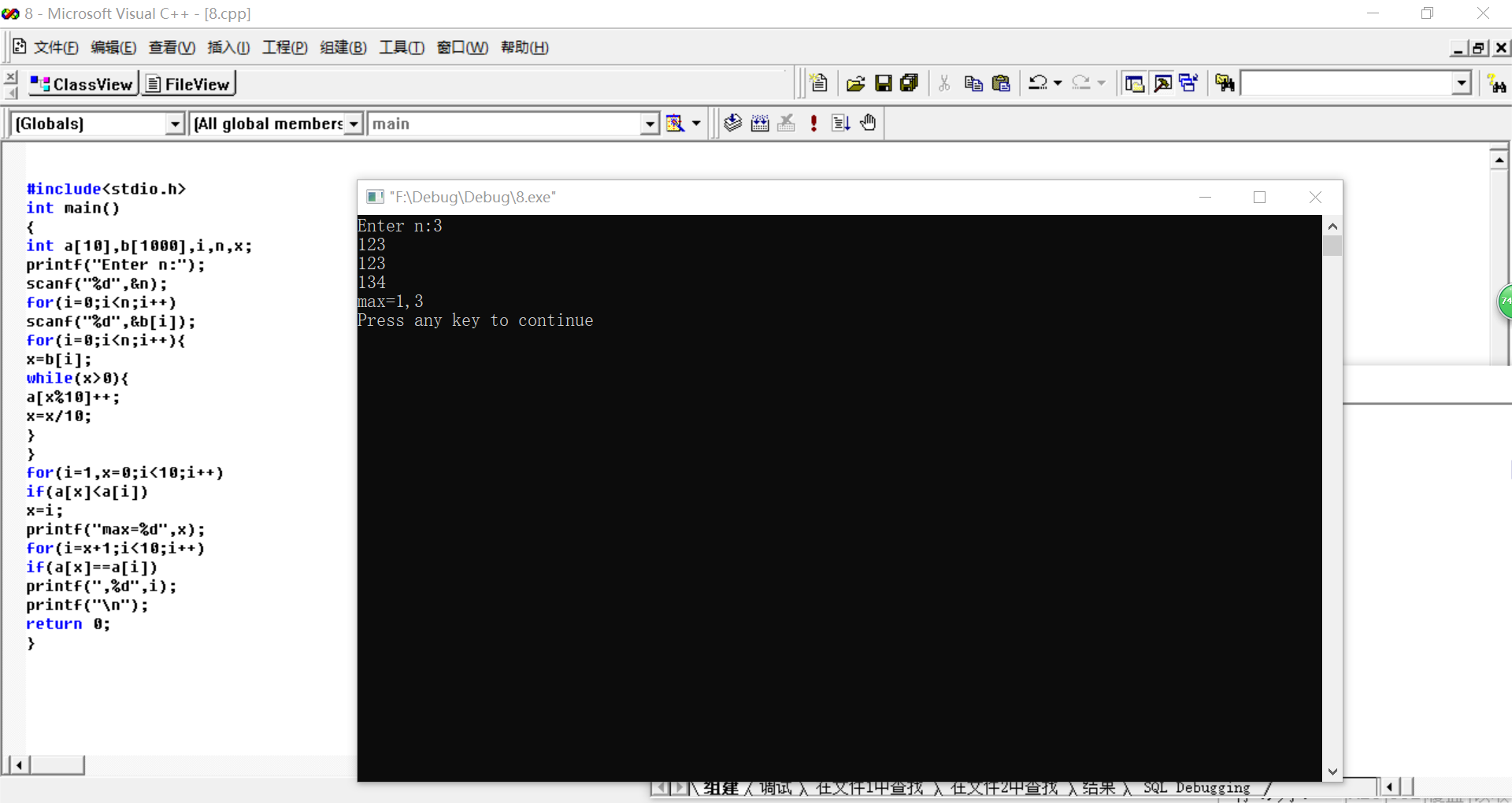Click the 'while(x>0){' code line
Image resolution: width=1512 pixels, height=803 pixels.
click(x=77, y=378)
